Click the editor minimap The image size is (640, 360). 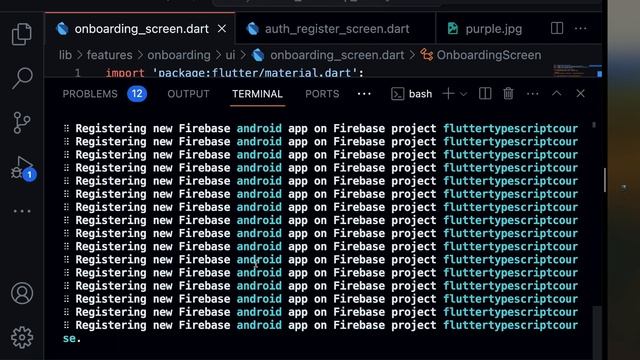[577, 71]
